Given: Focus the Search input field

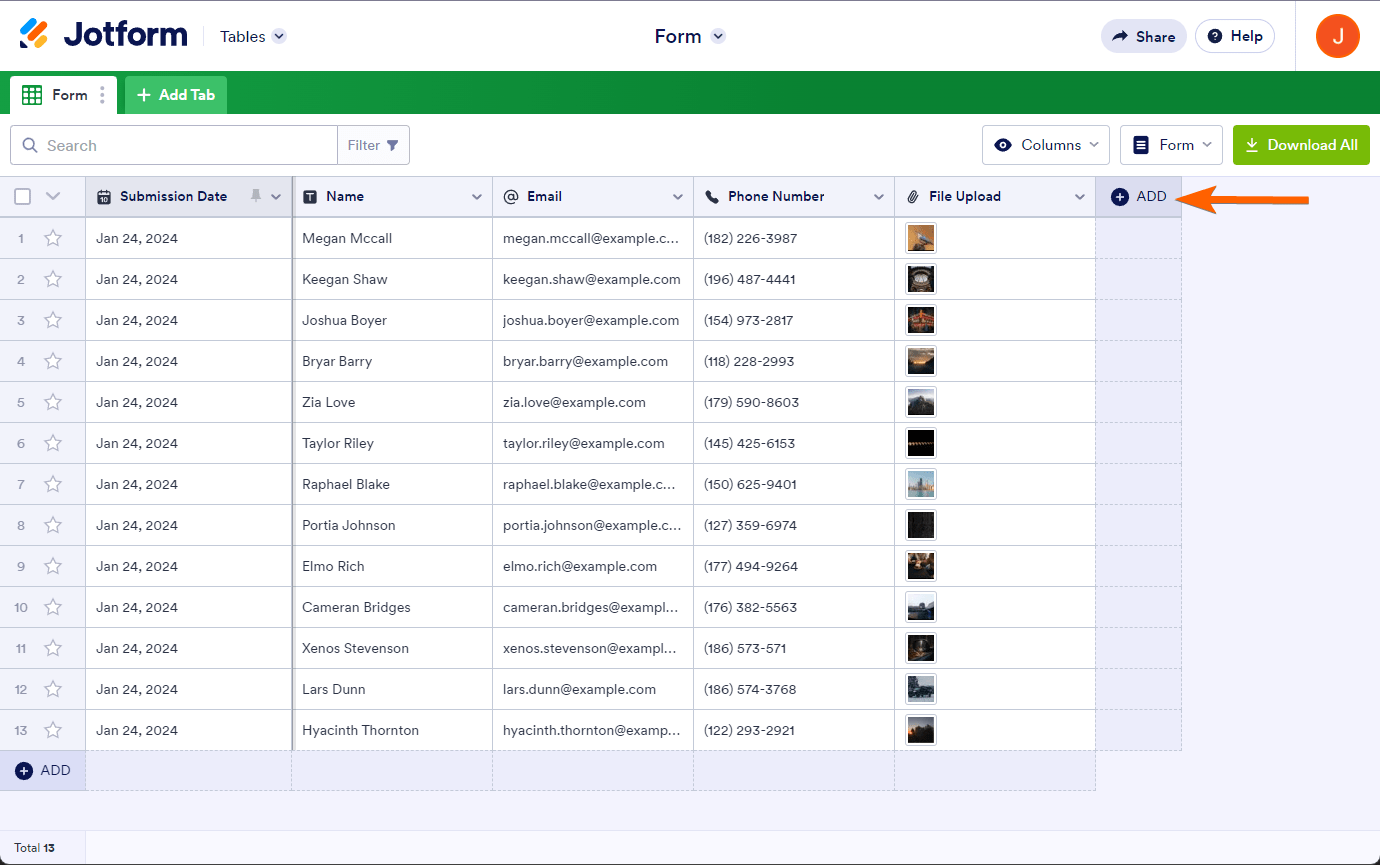Looking at the screenshot, I should point(185,145).
